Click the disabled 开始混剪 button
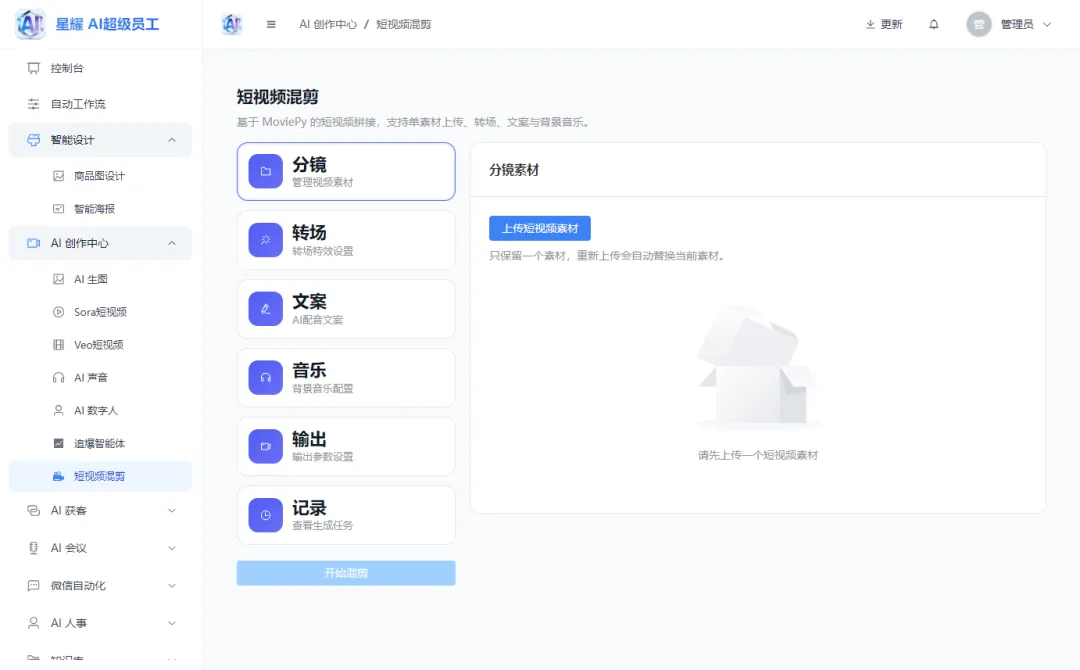 [x=346, y=573]
